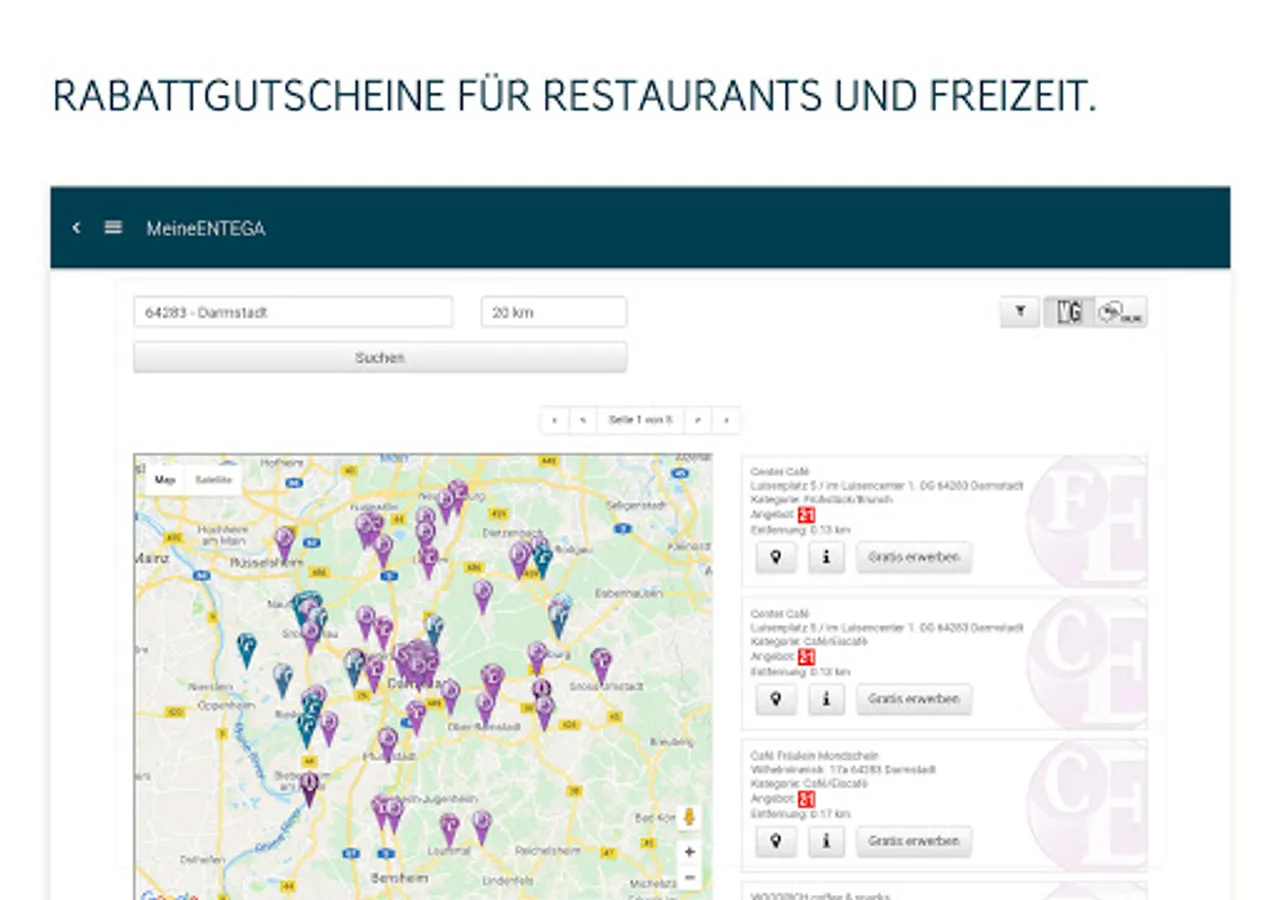1280x900 pixels.
Task: Click the MeineENTEGA header title
Action: 206,228
